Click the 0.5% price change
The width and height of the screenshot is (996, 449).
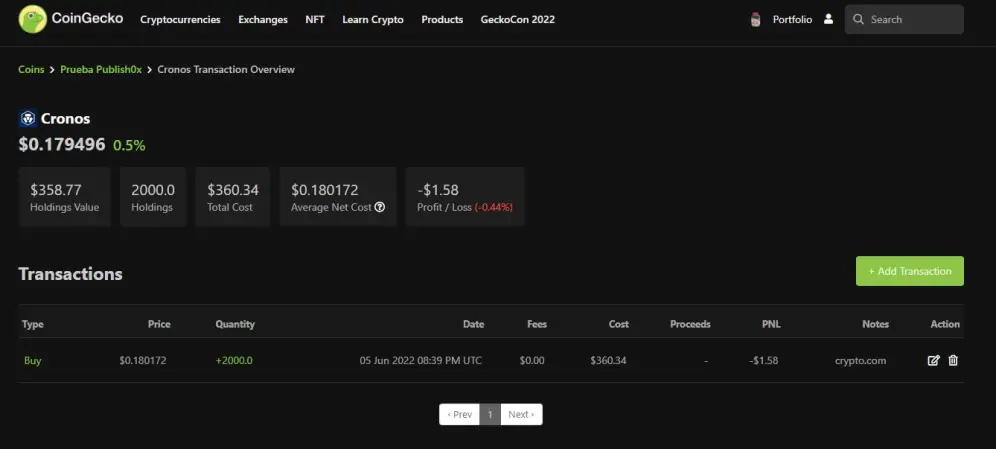point(129,145)
